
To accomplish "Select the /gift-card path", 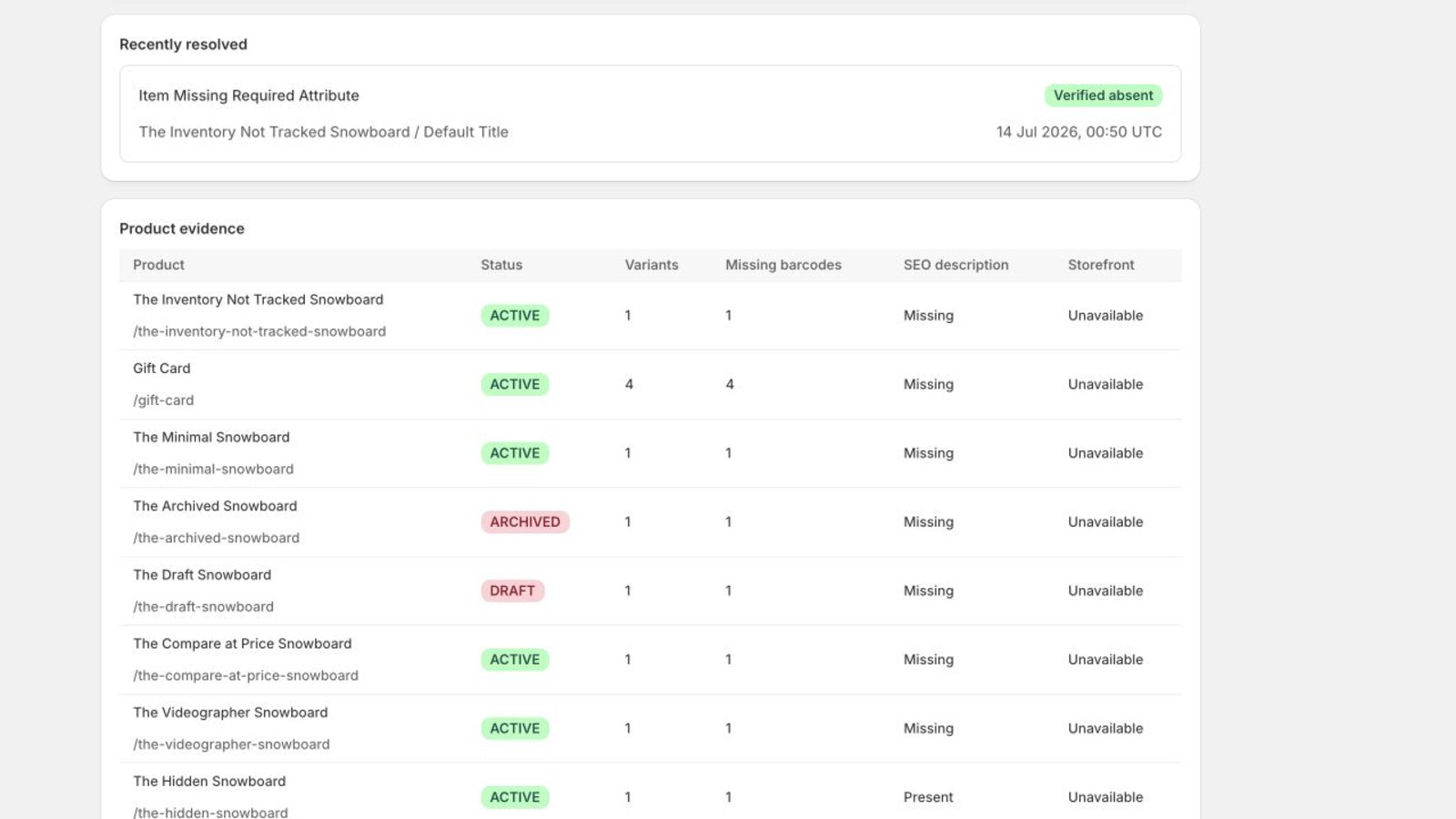I will pos(164,400).
